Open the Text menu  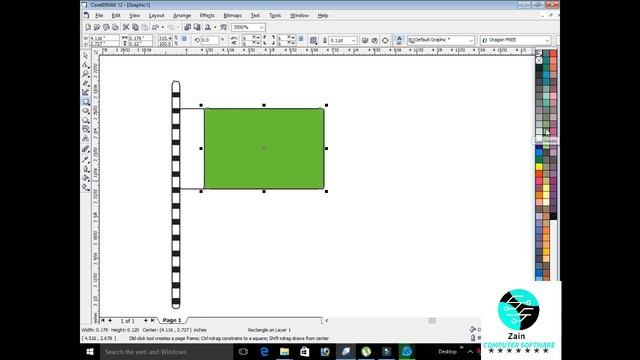tap(255, 16)
